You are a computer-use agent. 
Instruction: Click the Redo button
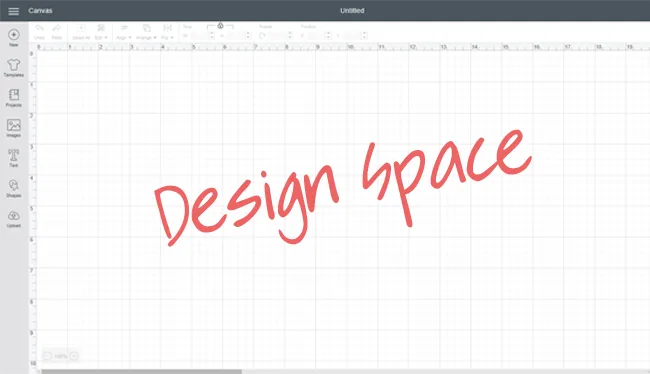tap(57, 32)
